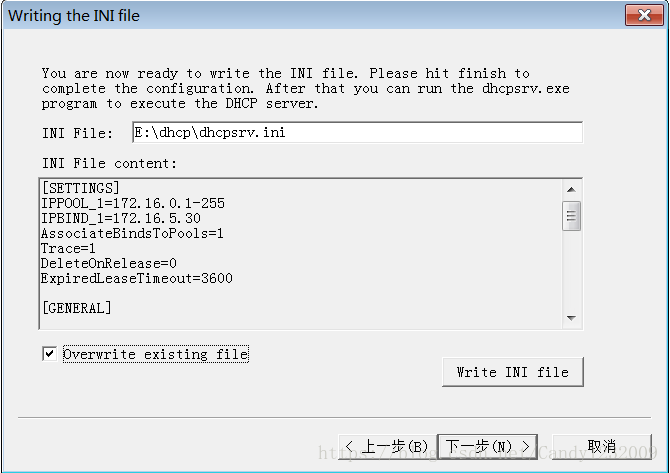Click the INI content scrollbar up arrow

pyautogui.click(x=571, y=189)
